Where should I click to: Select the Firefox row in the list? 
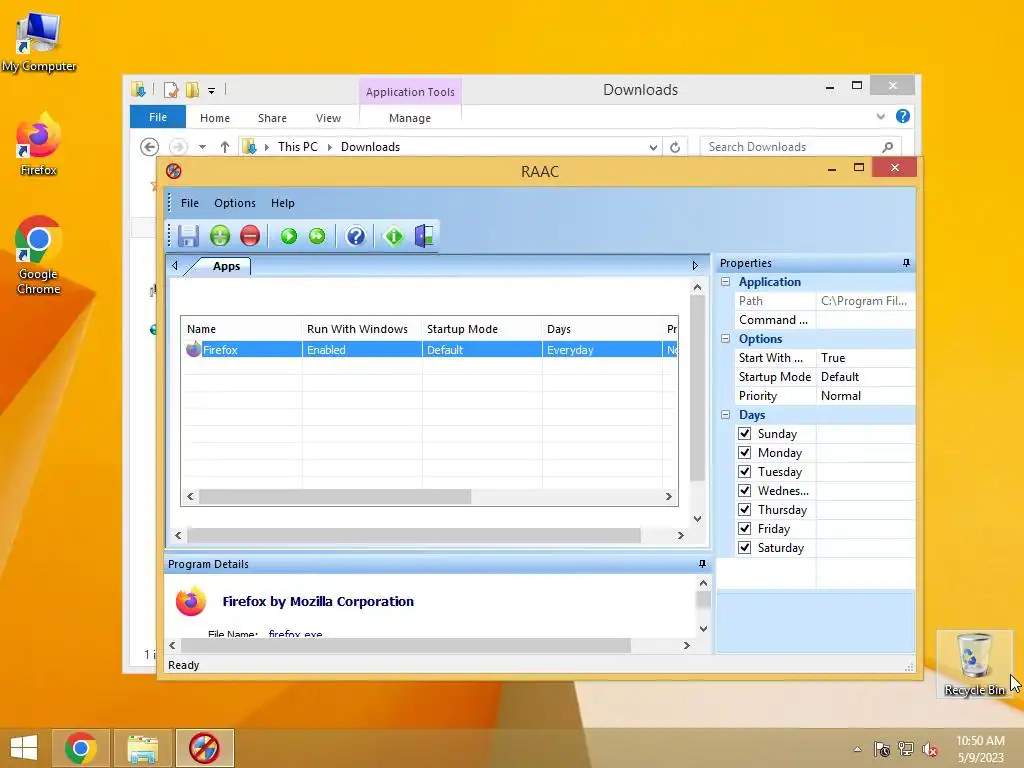pos(430,349)
